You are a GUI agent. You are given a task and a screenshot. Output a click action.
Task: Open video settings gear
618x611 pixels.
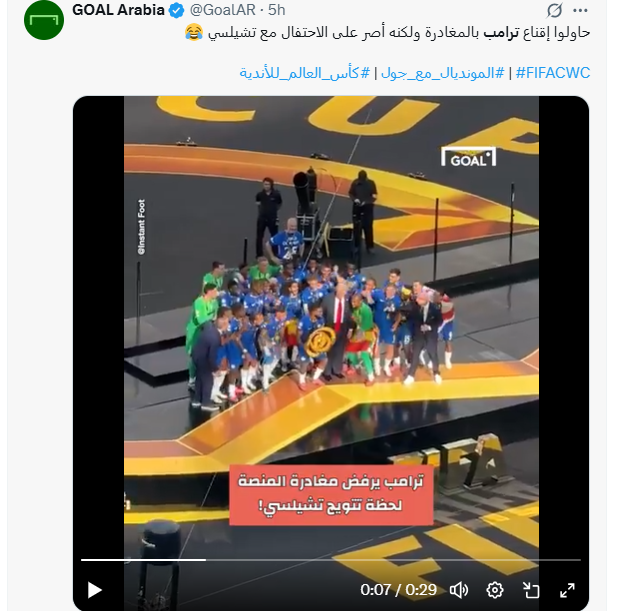[x=495, y=590]
